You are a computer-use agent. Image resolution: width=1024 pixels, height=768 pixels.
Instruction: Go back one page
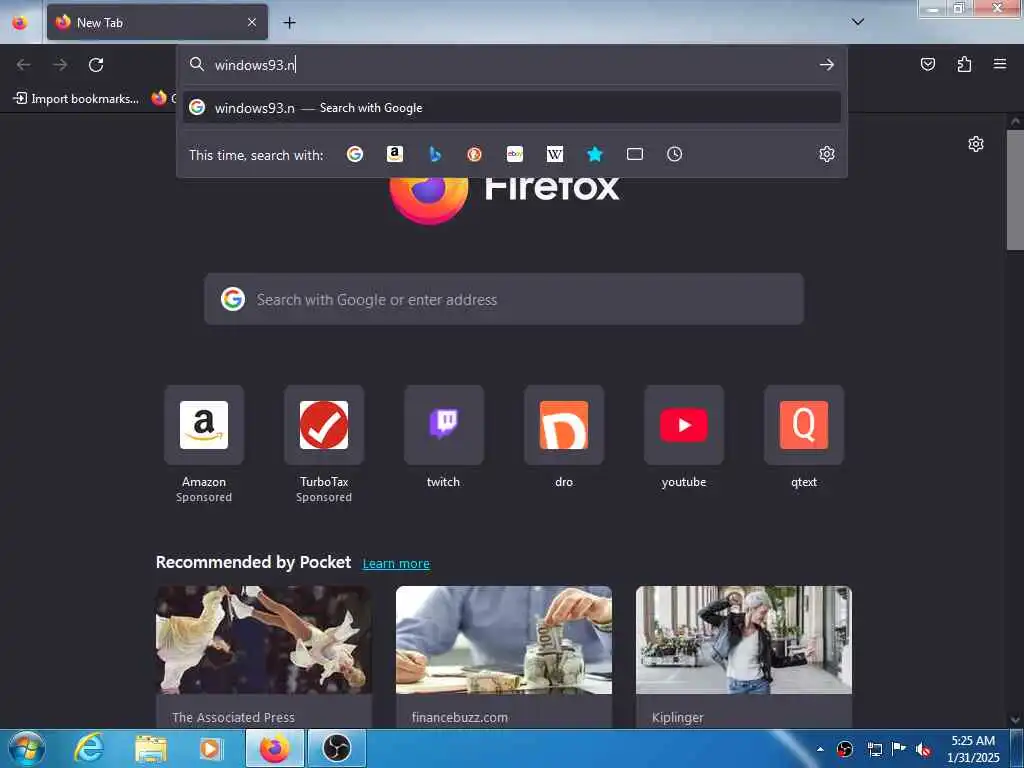coord(24,65)
